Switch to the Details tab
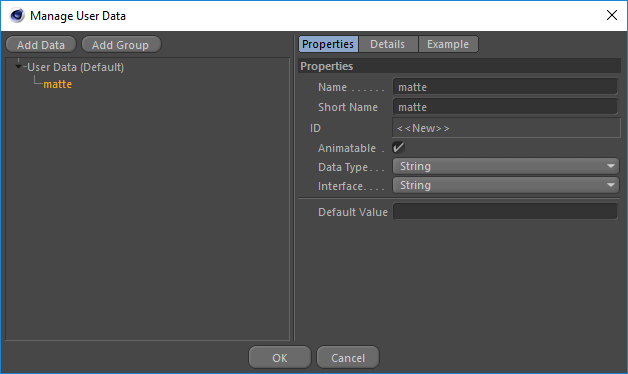The height and width of the screenshot is (374, 628). 388,44
